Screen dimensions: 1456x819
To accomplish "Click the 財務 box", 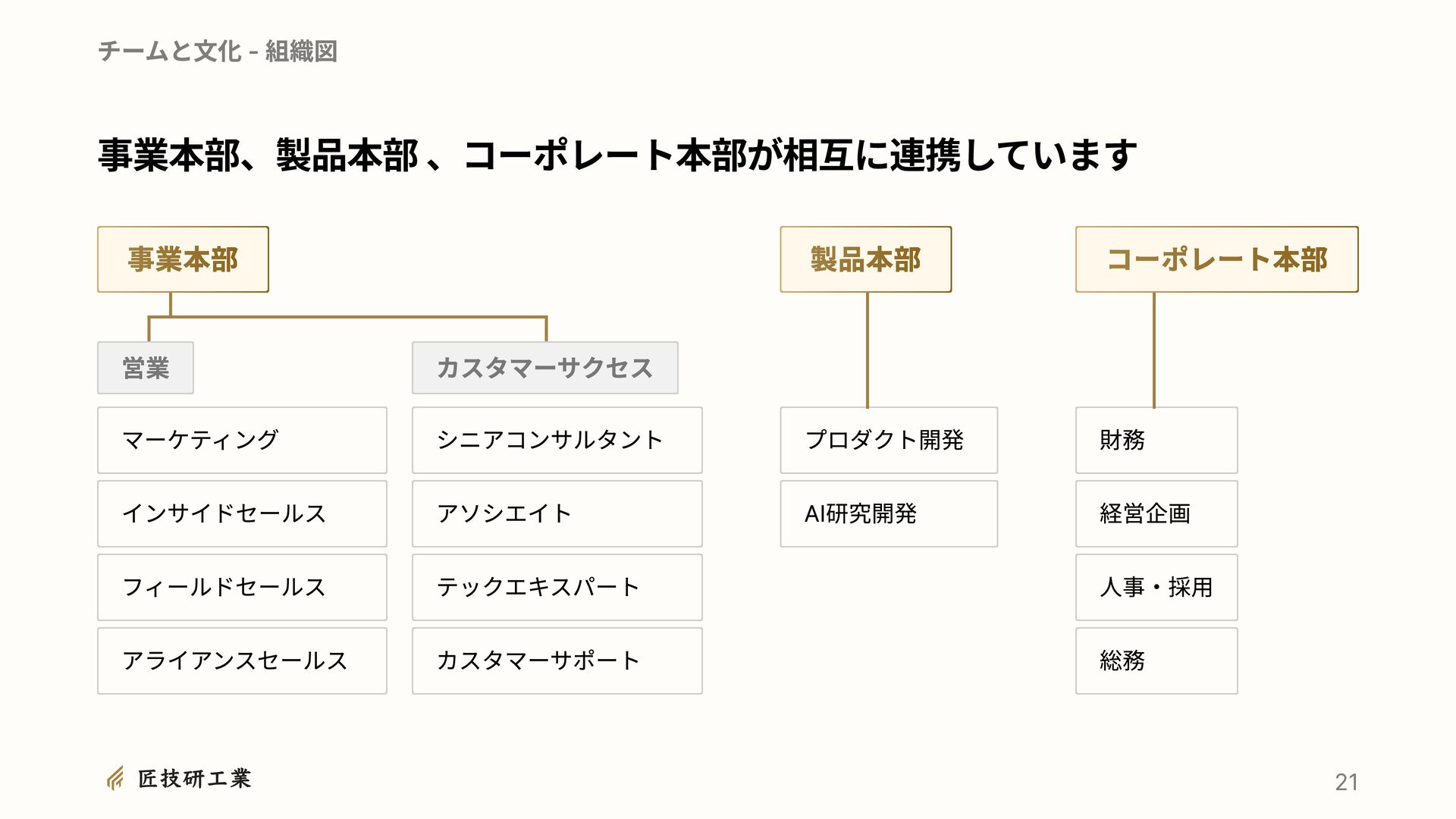I will tap(1156, 441).
